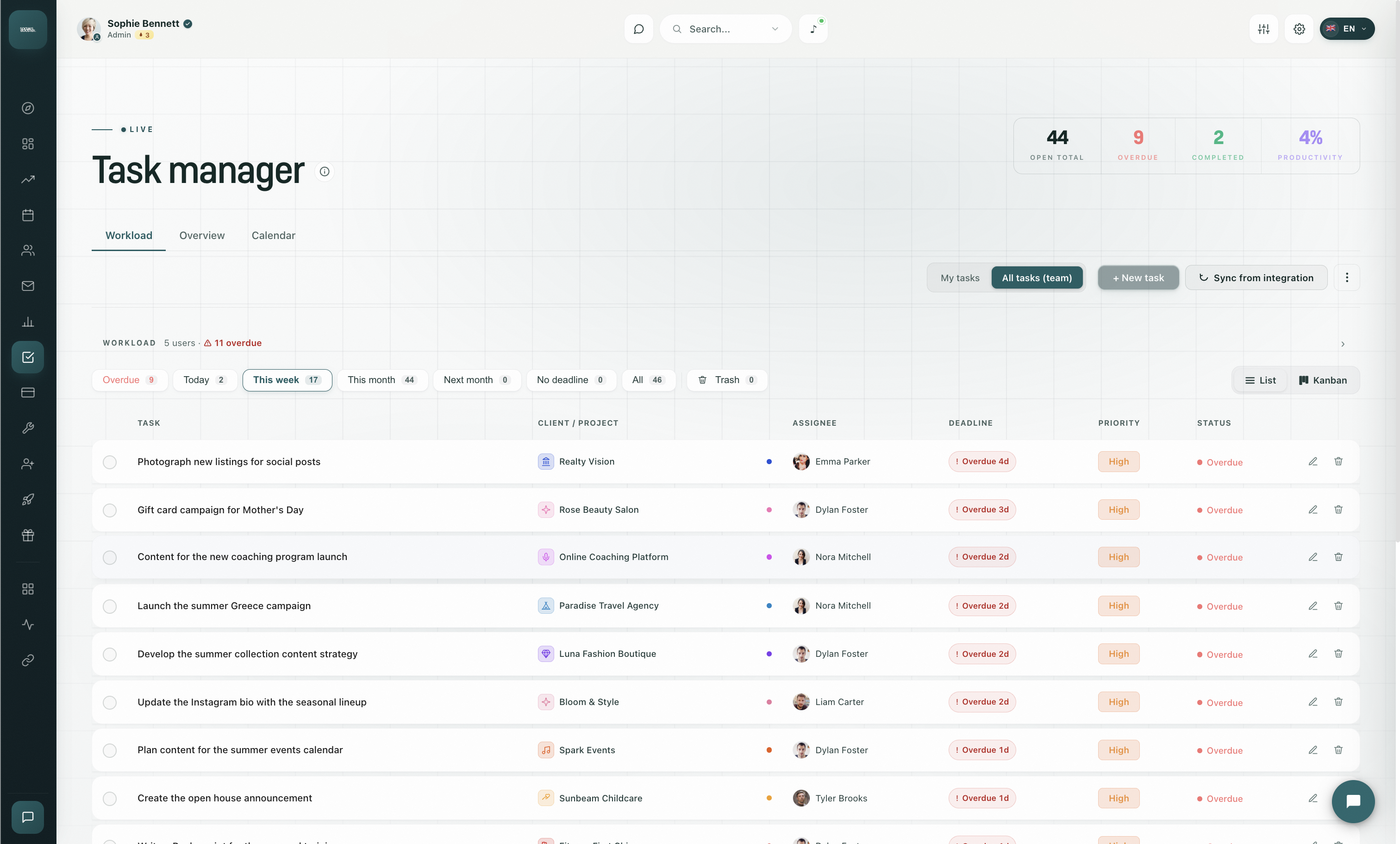Open the trending analytics arrow icon
1400x844 pixels.
pos(28,180)
